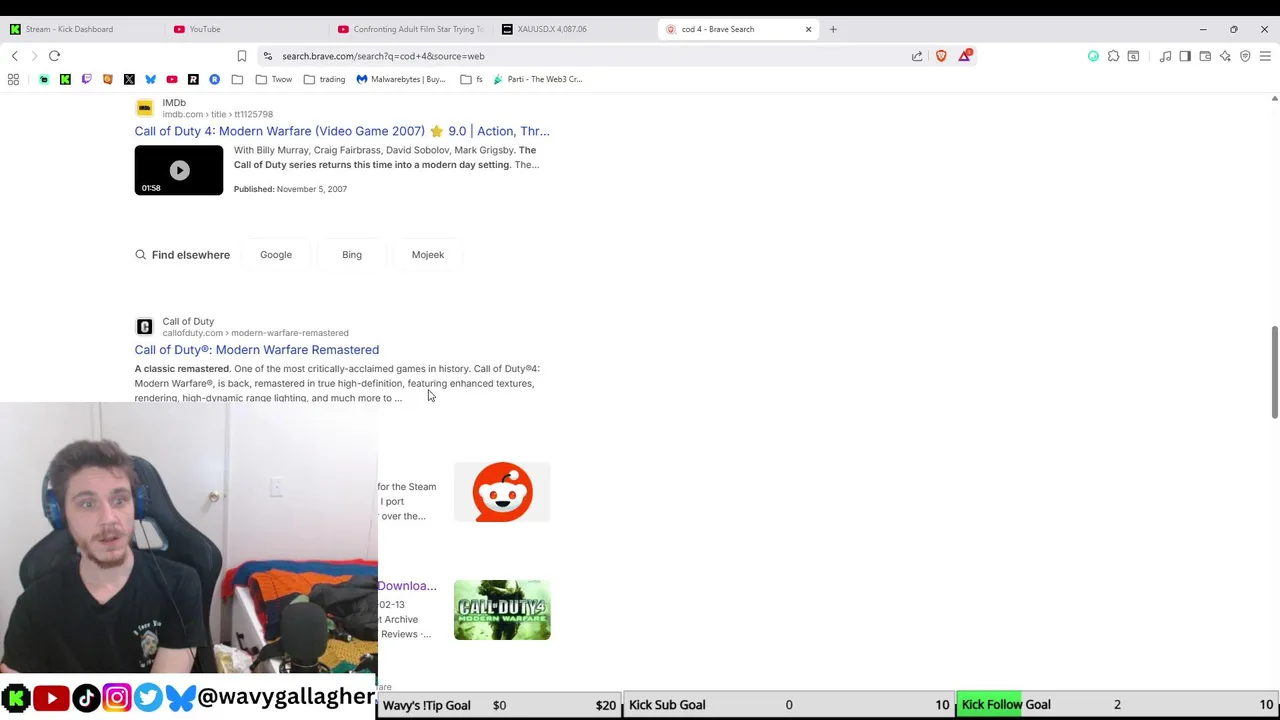Click the search.brave.com address bar

590,56
